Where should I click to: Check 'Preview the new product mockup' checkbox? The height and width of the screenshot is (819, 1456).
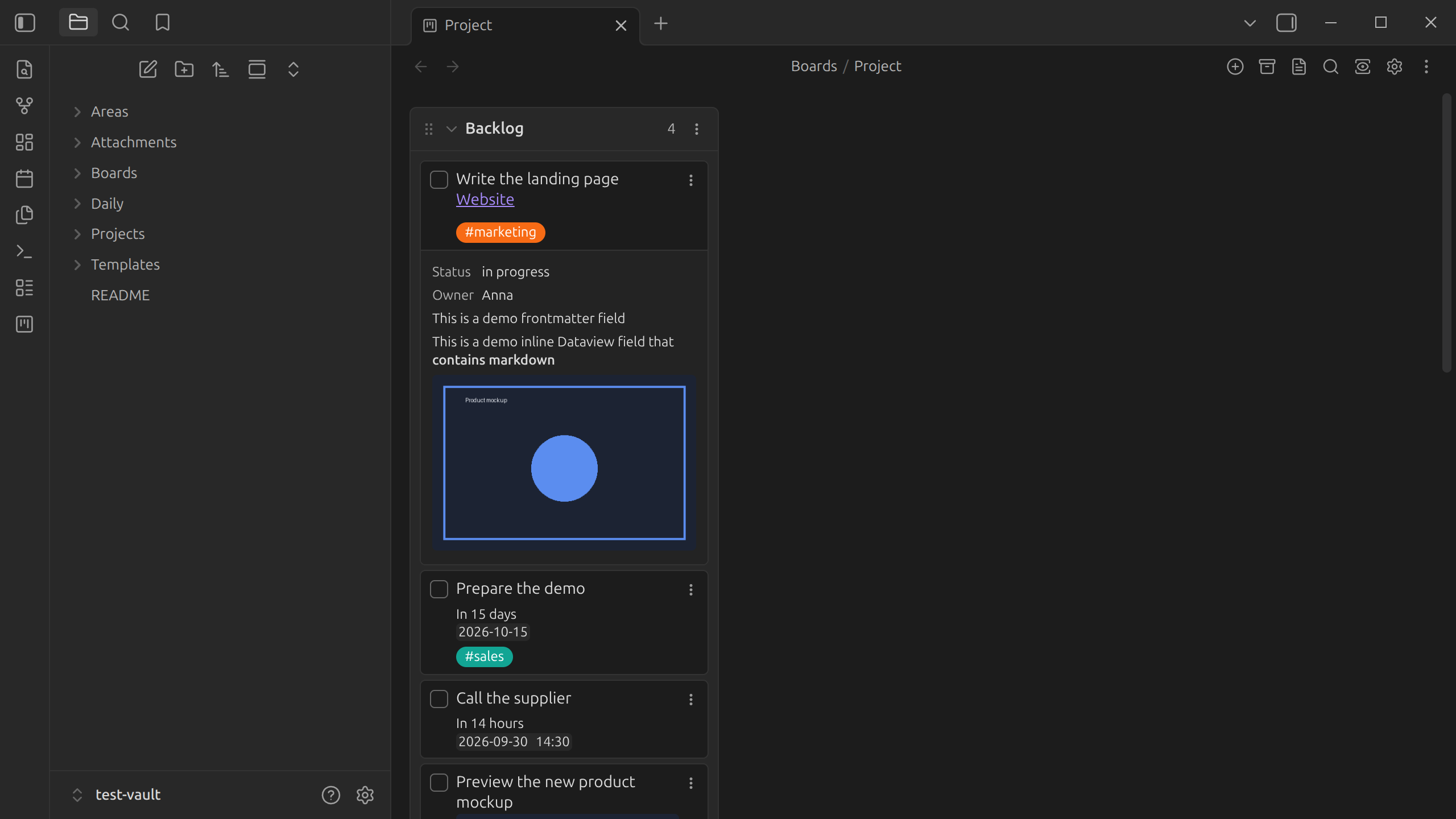pyautogui.click(x=439, y=783)
